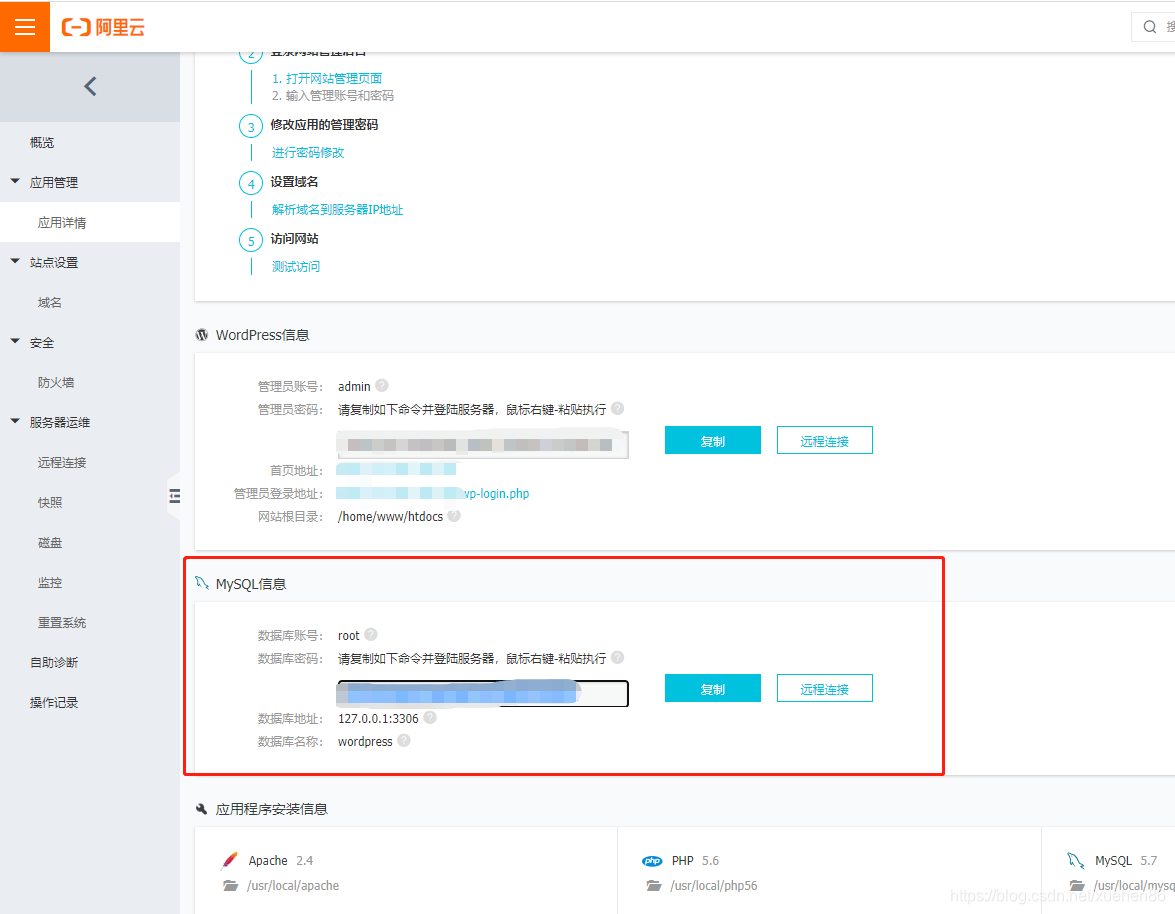This screenshot has height=914, width=1175.
Task: Click help icon after 数据库密码 instruction
Action: coord(617,657)
